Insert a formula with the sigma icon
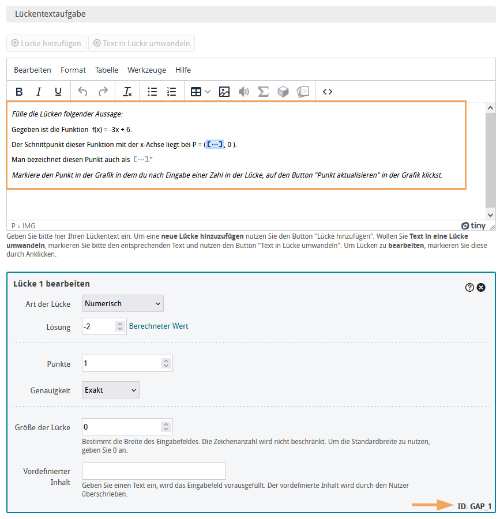The image size is (500, 519). 263,92
